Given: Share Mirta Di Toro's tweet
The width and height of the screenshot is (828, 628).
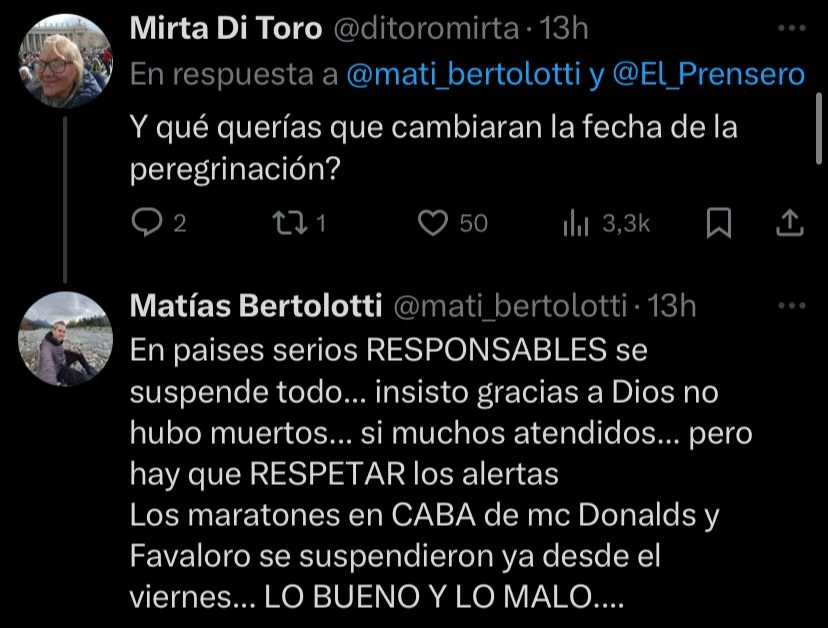Looking at the screenshot, I should point(791,223).
